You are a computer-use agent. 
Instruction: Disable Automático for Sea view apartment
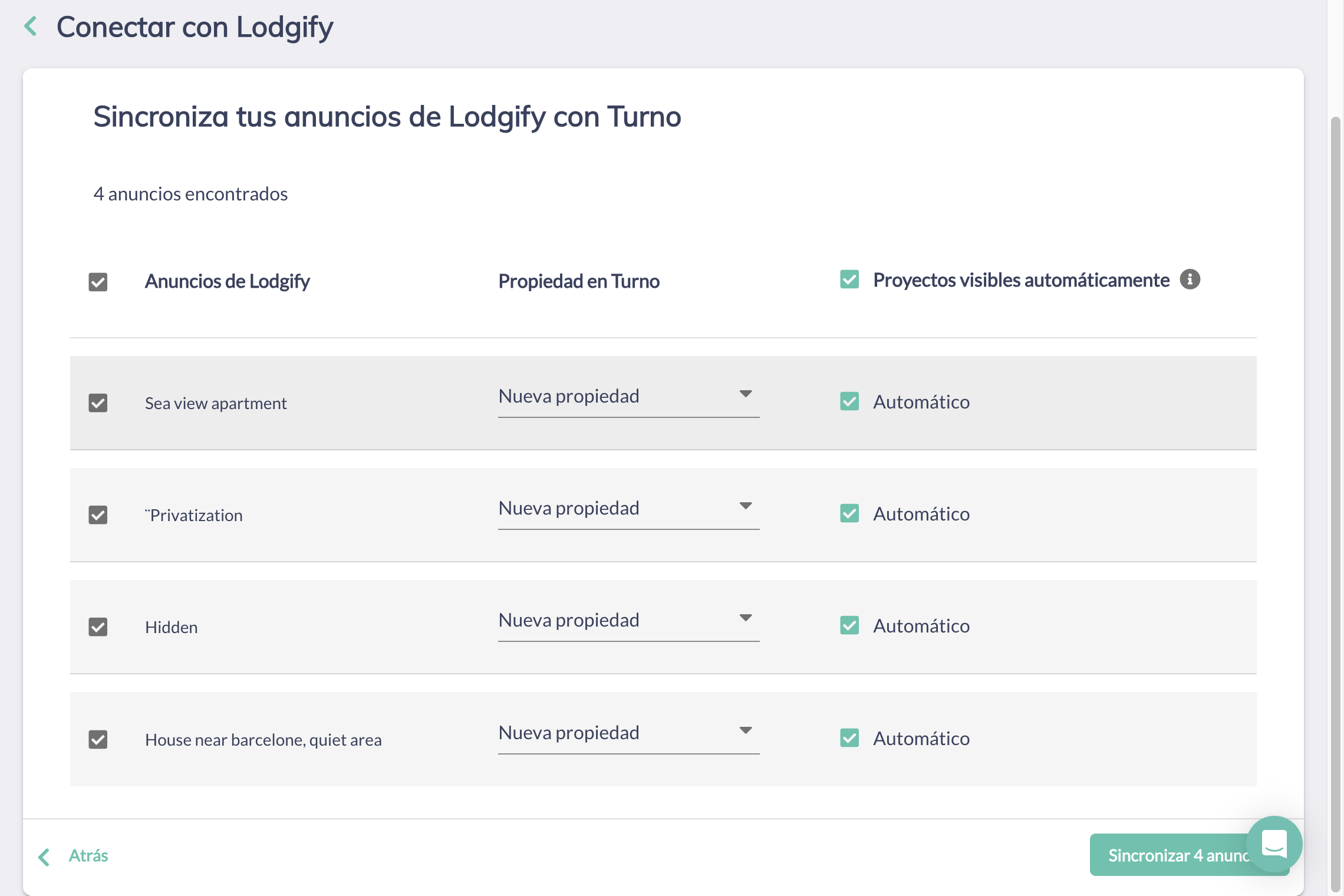point(849,402)
